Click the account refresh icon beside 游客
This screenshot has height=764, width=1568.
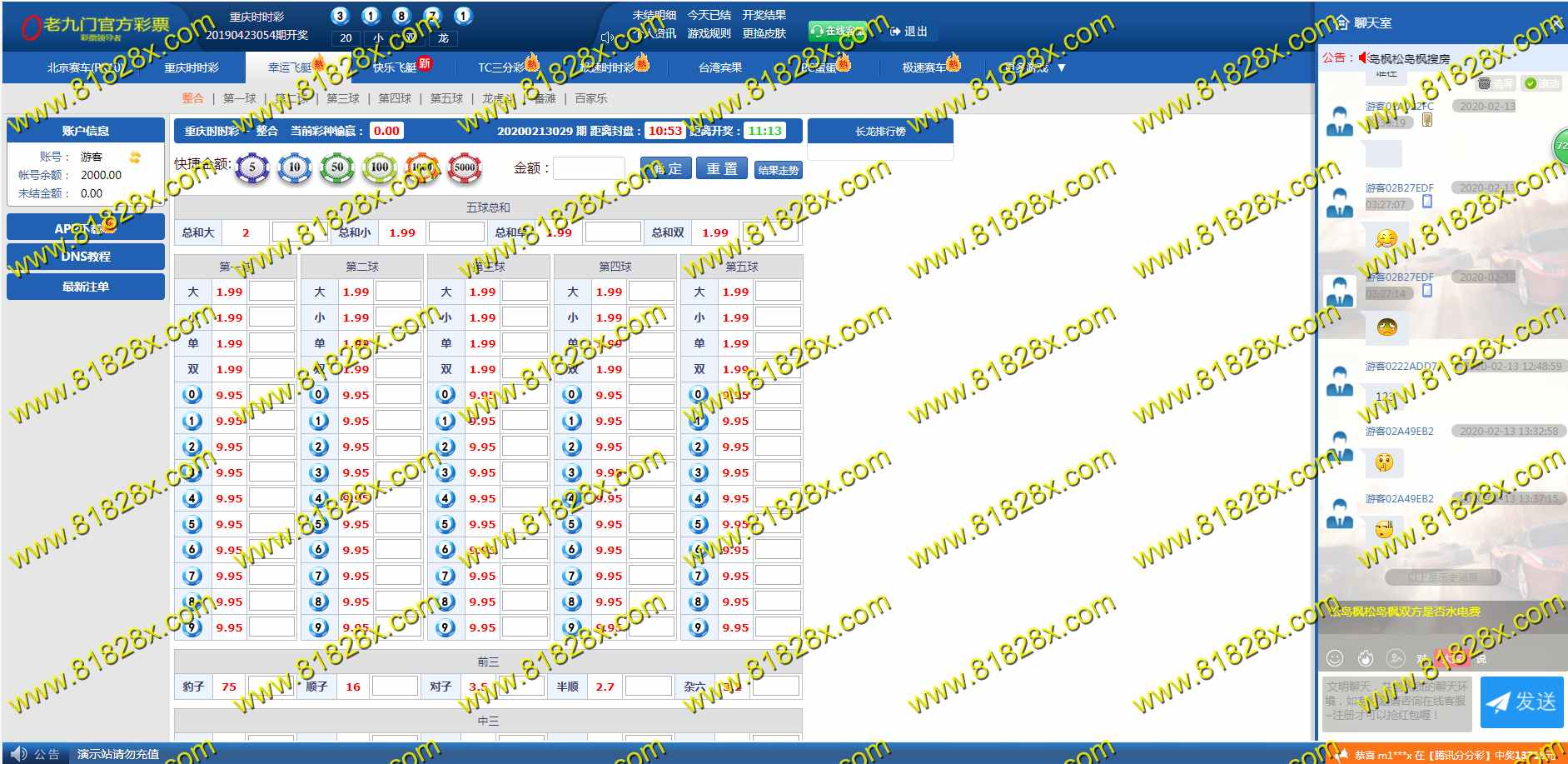(135, 157)
